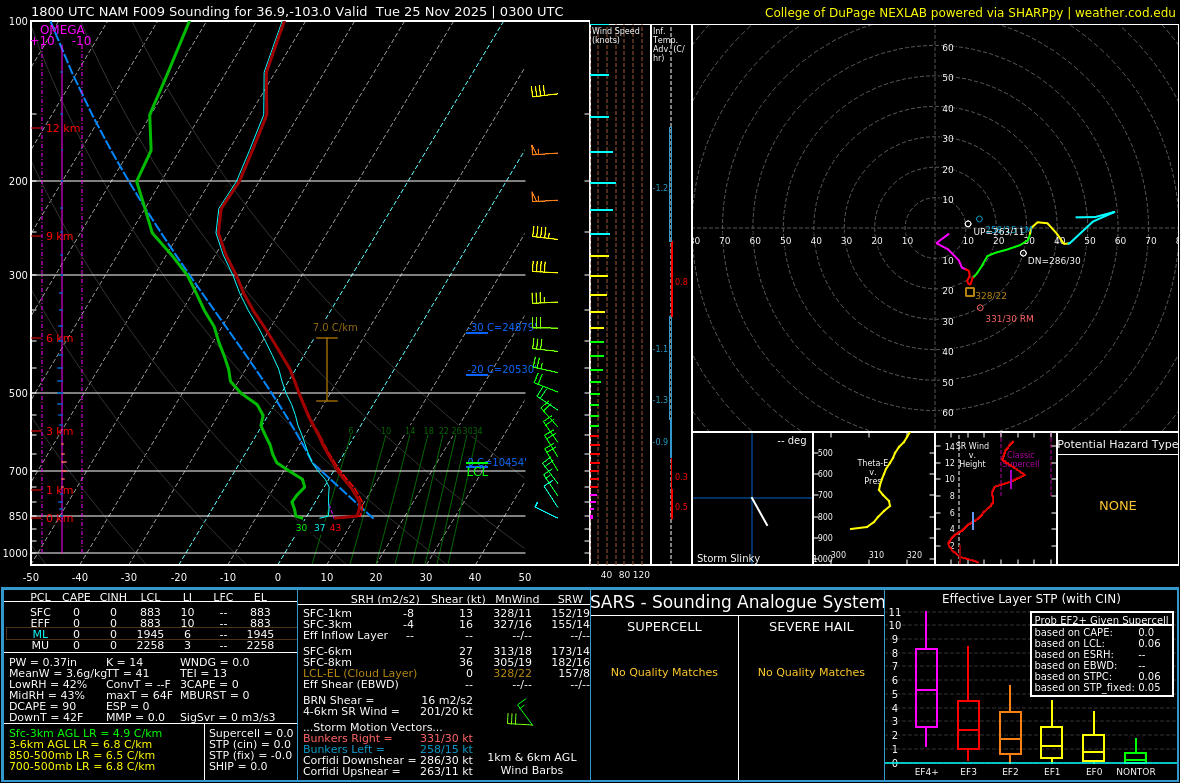The image size is (1180, 783).
Task: Click the 'Classic Supercell' magenta label
Action: [x=1020, y=459]
